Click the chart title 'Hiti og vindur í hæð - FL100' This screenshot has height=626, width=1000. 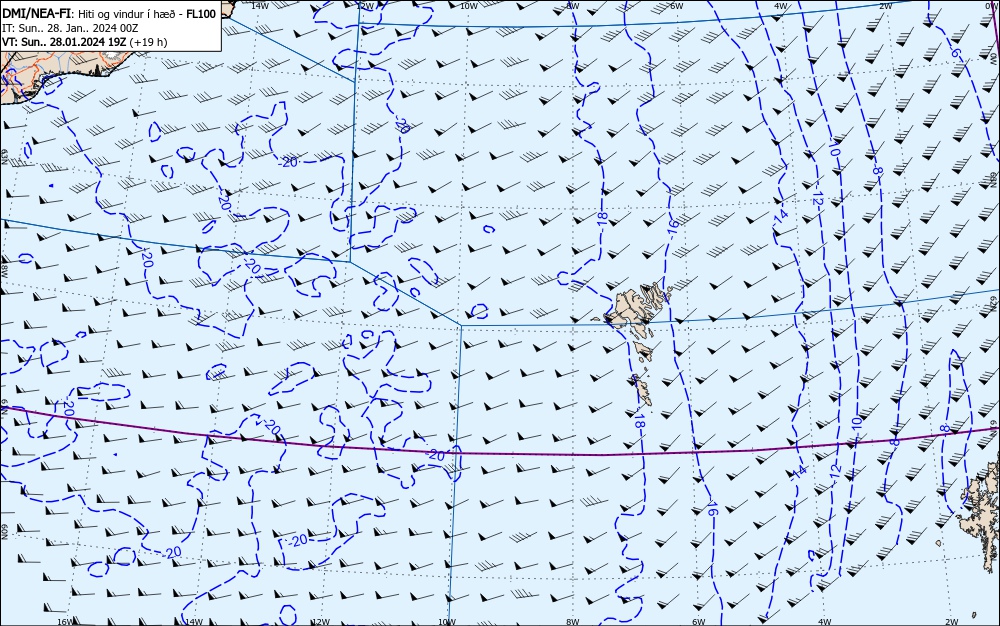[147, 14]
